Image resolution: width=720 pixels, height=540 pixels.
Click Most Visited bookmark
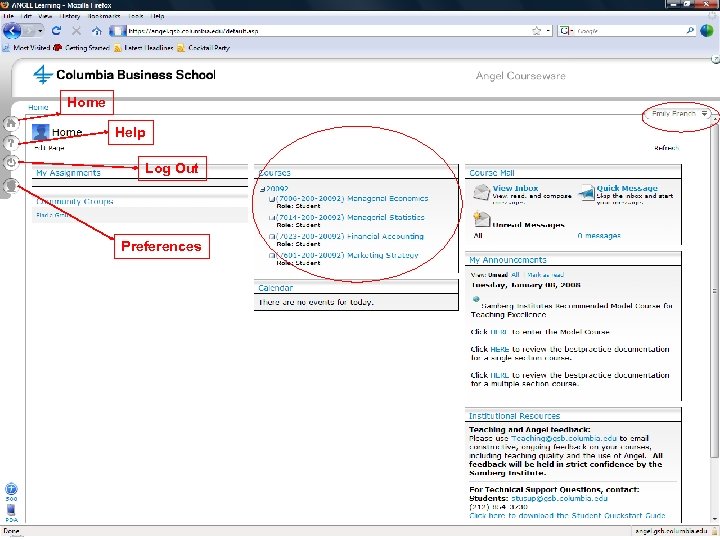click(x=27, y=48)
